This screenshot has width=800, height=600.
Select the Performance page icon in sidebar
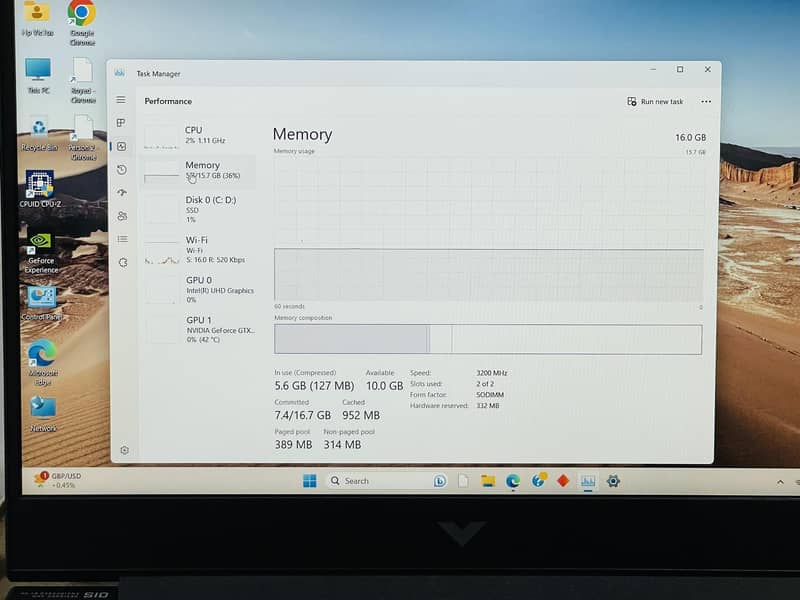[121, 146]
